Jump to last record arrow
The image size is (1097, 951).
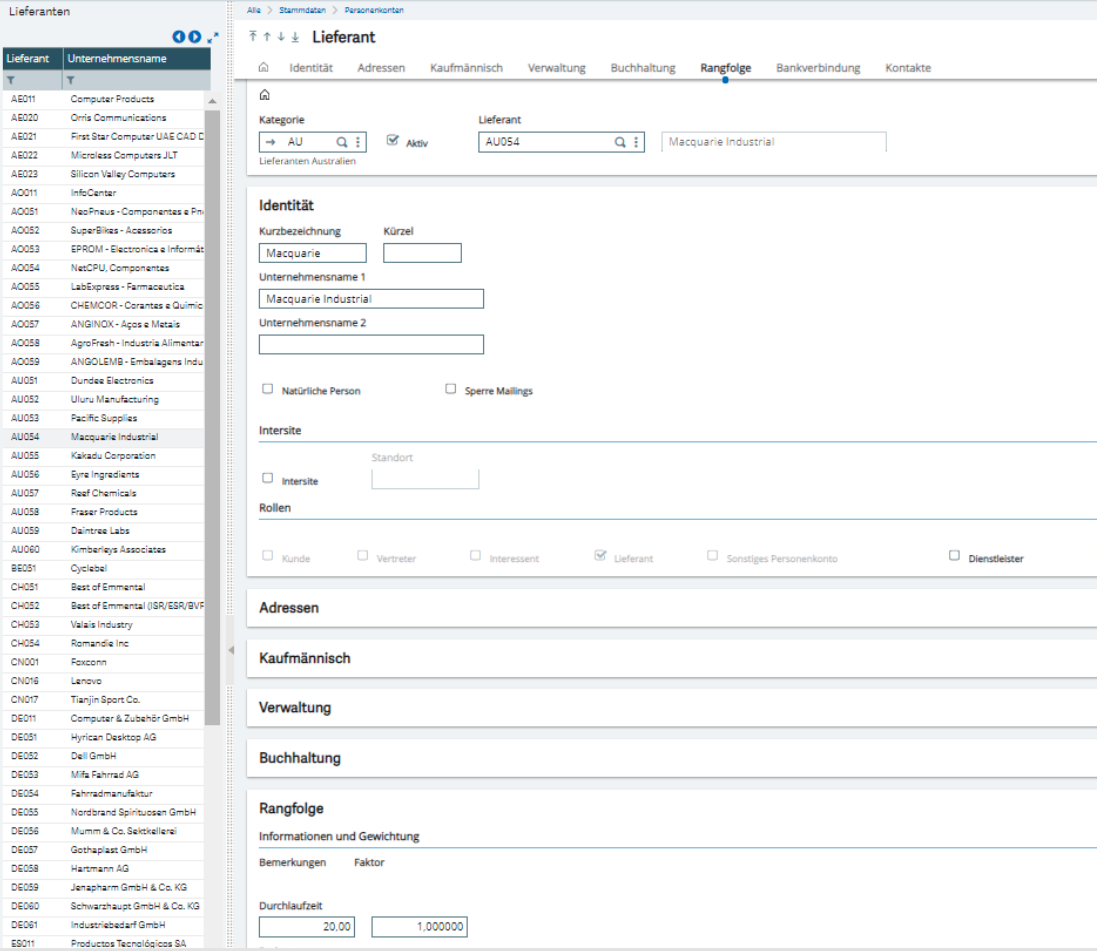click(295, 36)
